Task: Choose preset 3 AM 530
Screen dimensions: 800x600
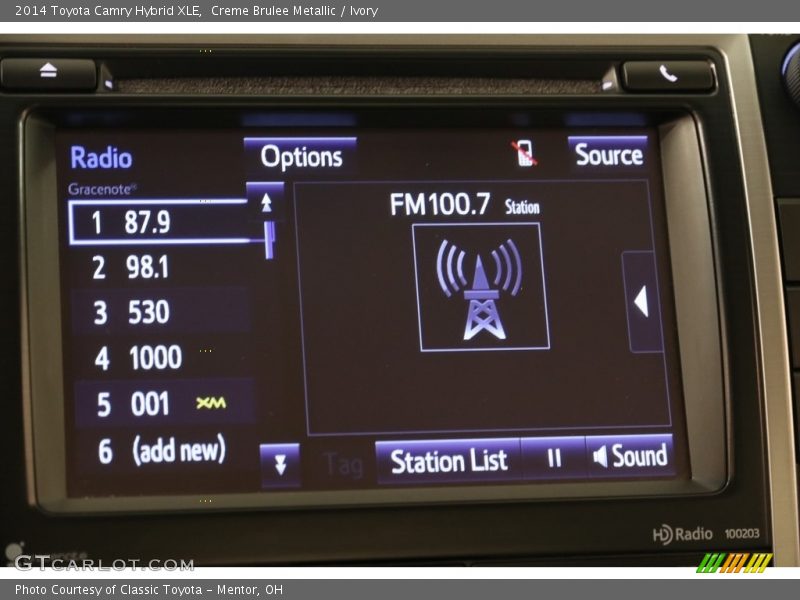Action: [157, 312]
